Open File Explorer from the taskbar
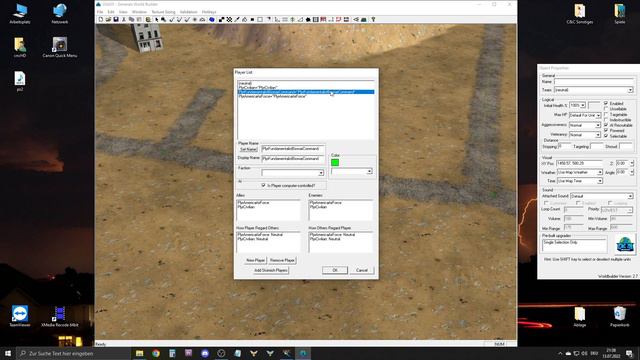 (x=140, y=353)
